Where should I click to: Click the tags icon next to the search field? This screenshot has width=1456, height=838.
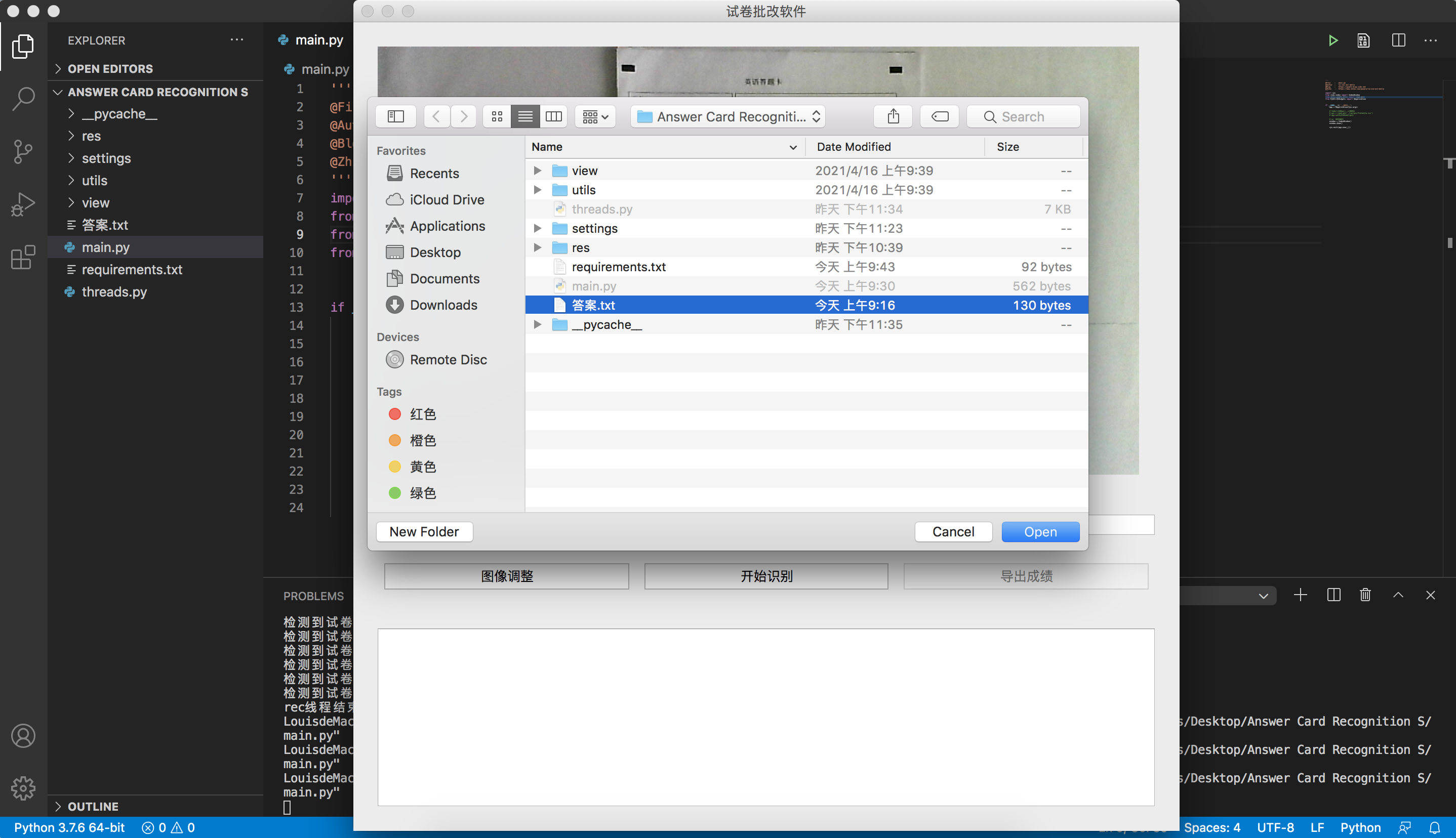(x=939, y=116)
